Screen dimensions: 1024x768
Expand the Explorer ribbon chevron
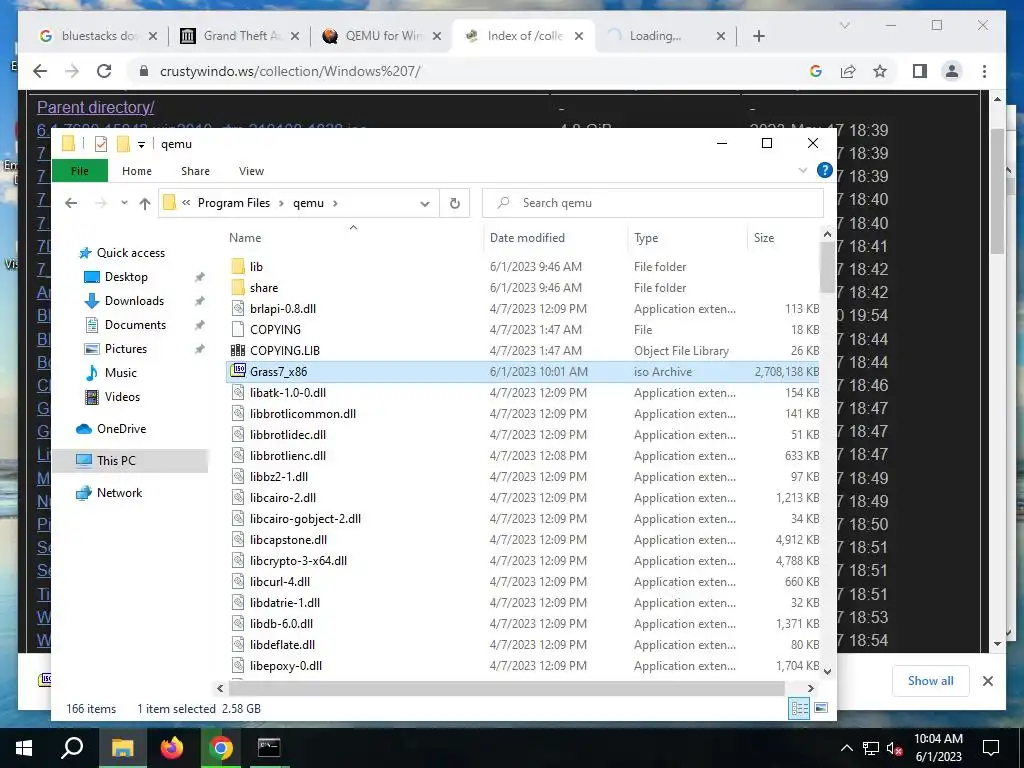[803, 171]
